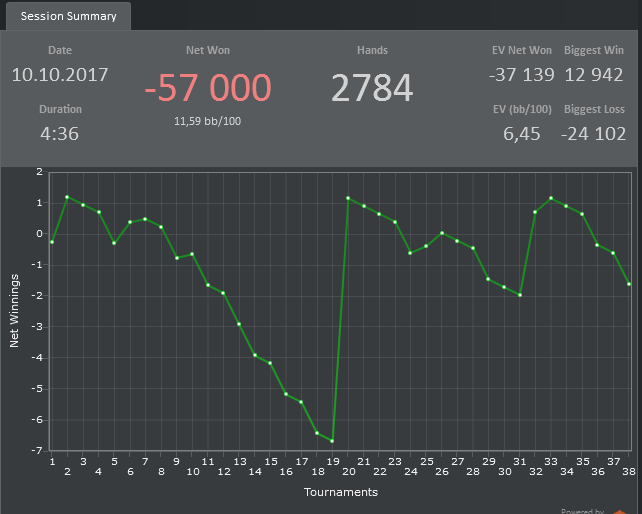Click the Biggest Win value 12 942
Image resolution: width=642 pixels, height=514 pixels.
point(594,75)
